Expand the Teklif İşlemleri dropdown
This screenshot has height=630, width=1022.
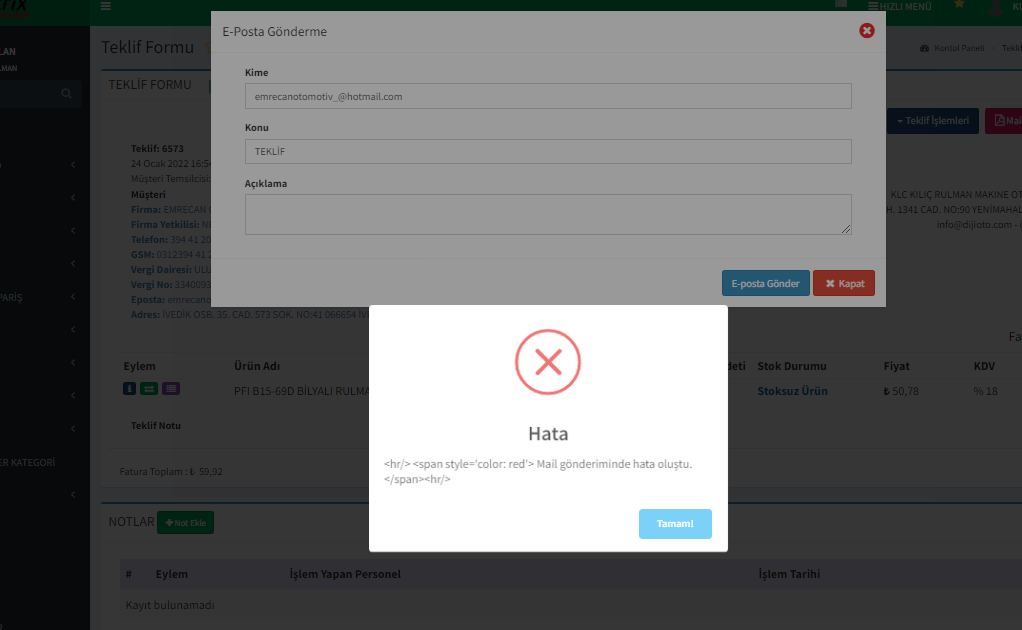932,121
